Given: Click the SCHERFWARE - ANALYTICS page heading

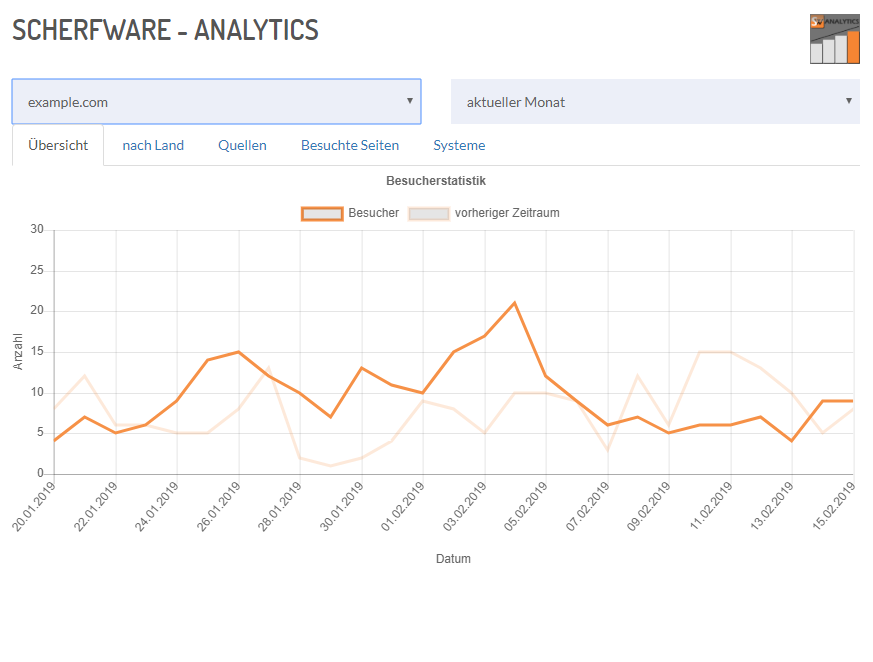Looking at the screenshot, I should [x=165, y=30].
